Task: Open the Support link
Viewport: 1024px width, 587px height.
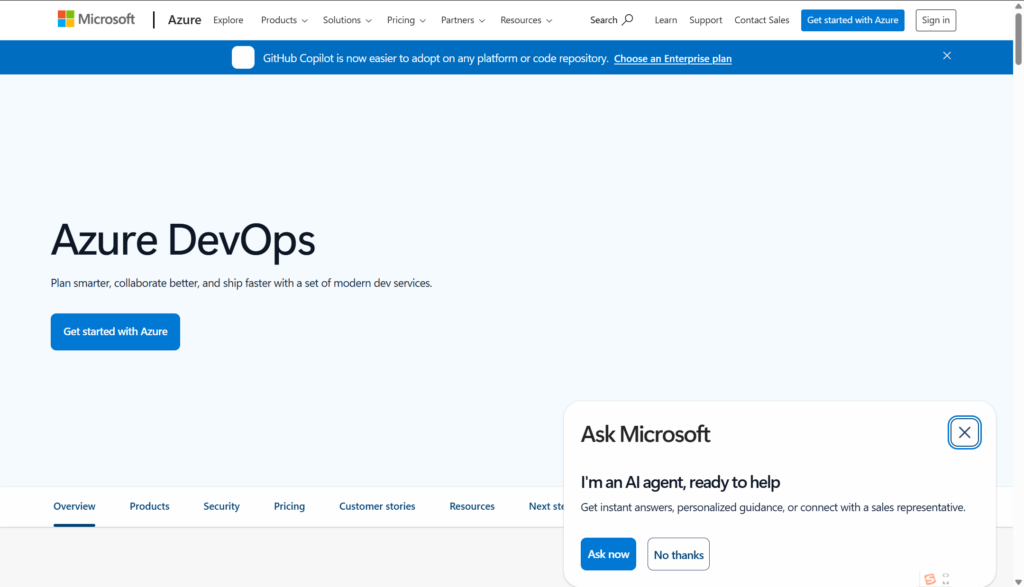Action: [705, 20]
